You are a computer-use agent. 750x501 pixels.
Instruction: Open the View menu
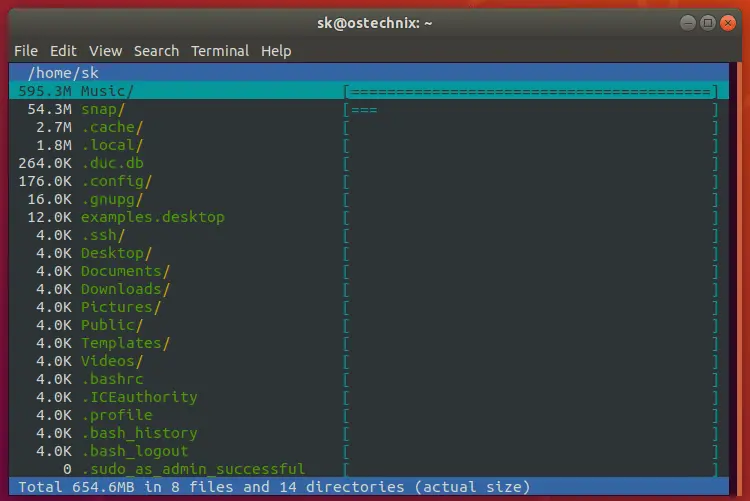pos(105,51)
